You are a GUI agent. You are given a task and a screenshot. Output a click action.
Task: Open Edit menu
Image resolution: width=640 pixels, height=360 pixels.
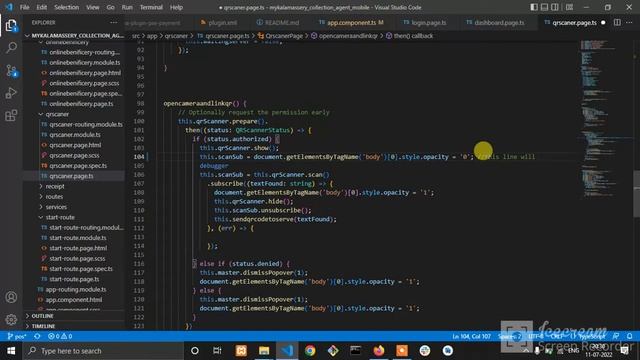42,7
